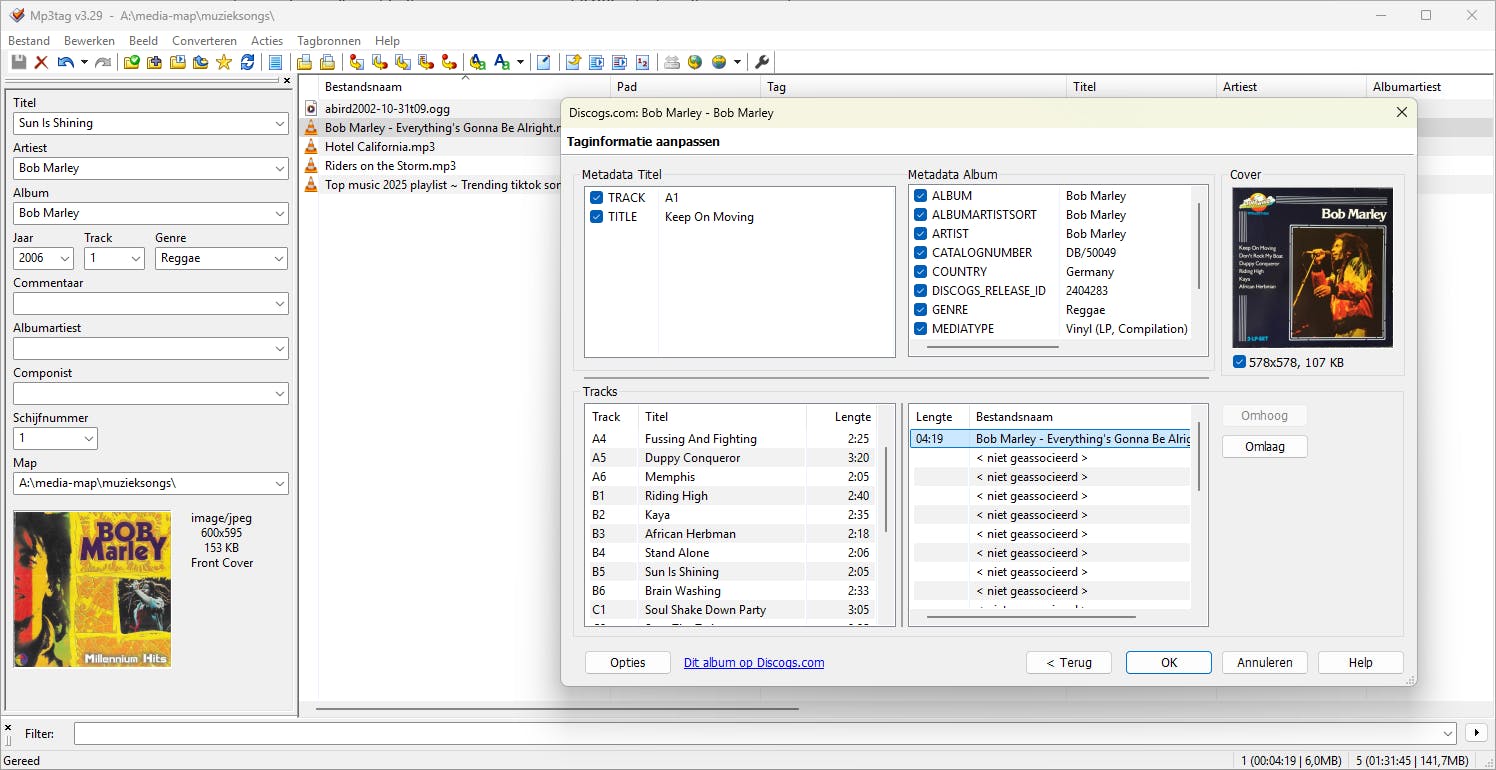Click the blue refresh arrows toolbar icon
1496x770 pixels.
[247, 63]
